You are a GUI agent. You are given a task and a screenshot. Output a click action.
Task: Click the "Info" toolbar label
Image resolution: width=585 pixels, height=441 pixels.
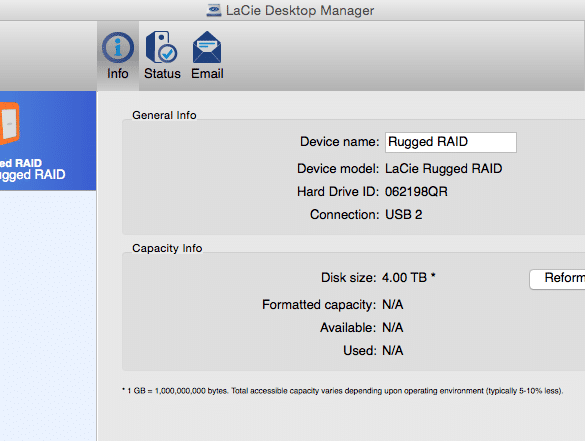tap(118, 74)
